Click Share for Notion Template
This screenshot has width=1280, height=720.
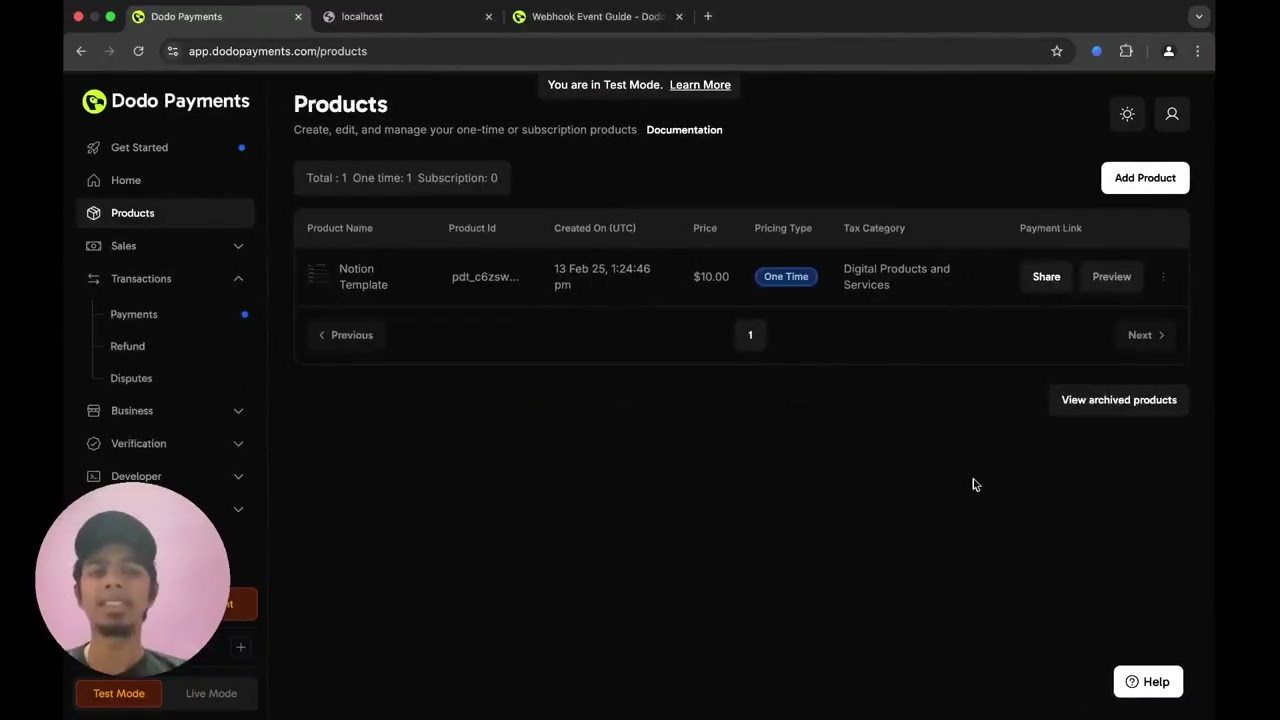(x=1046, y=277)
